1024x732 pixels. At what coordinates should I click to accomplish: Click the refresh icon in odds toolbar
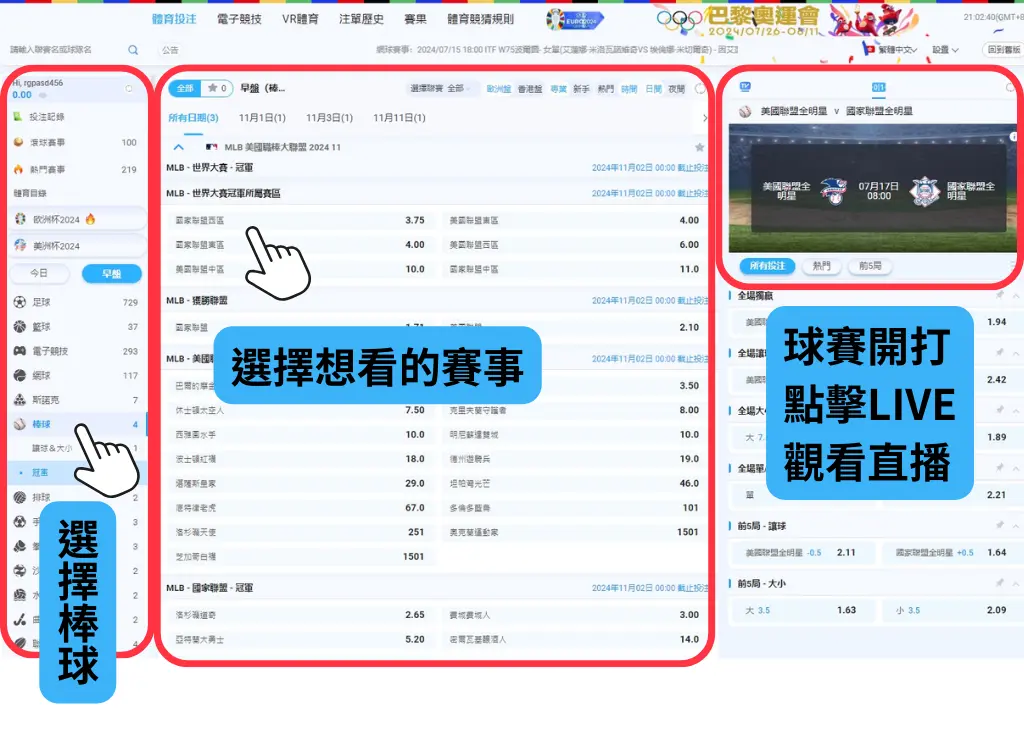pyautogui.click(x=699, y=89)
